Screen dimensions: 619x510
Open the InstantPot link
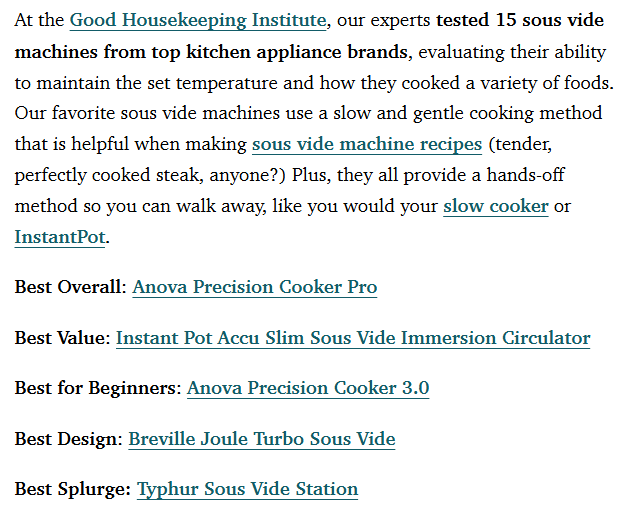[60, 237]
